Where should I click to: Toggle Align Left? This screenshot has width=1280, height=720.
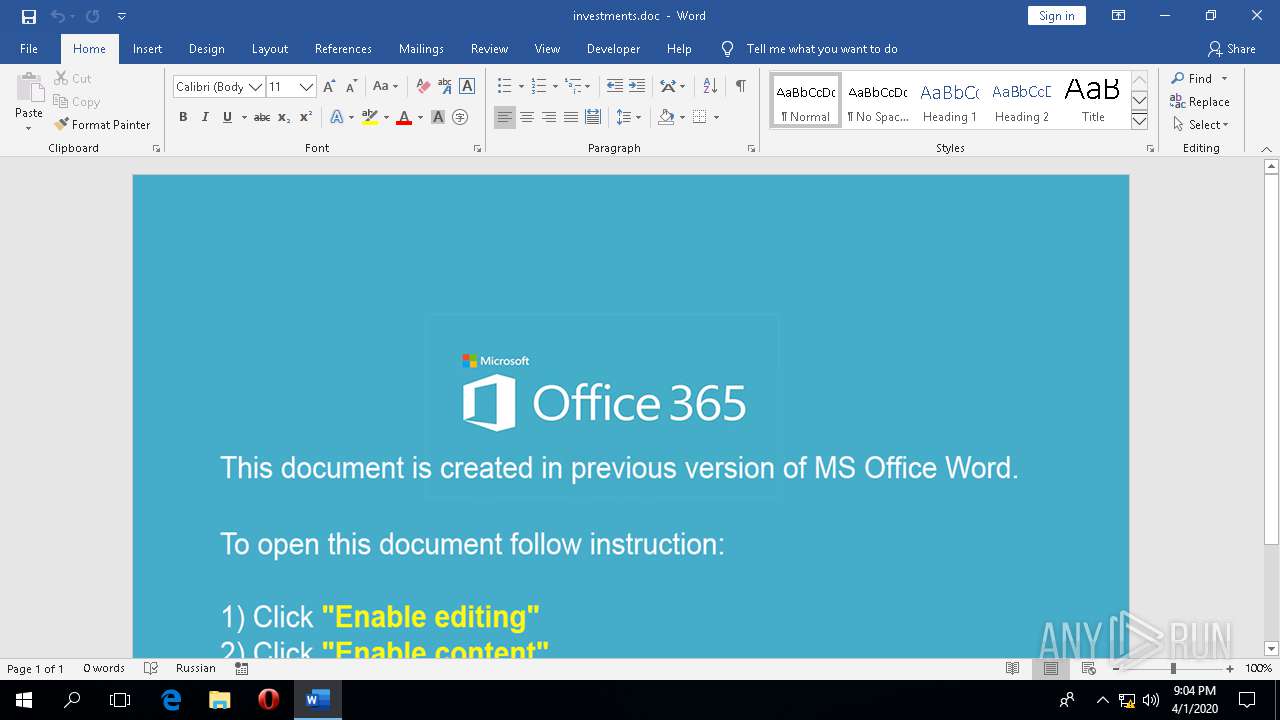click(505, 117)
